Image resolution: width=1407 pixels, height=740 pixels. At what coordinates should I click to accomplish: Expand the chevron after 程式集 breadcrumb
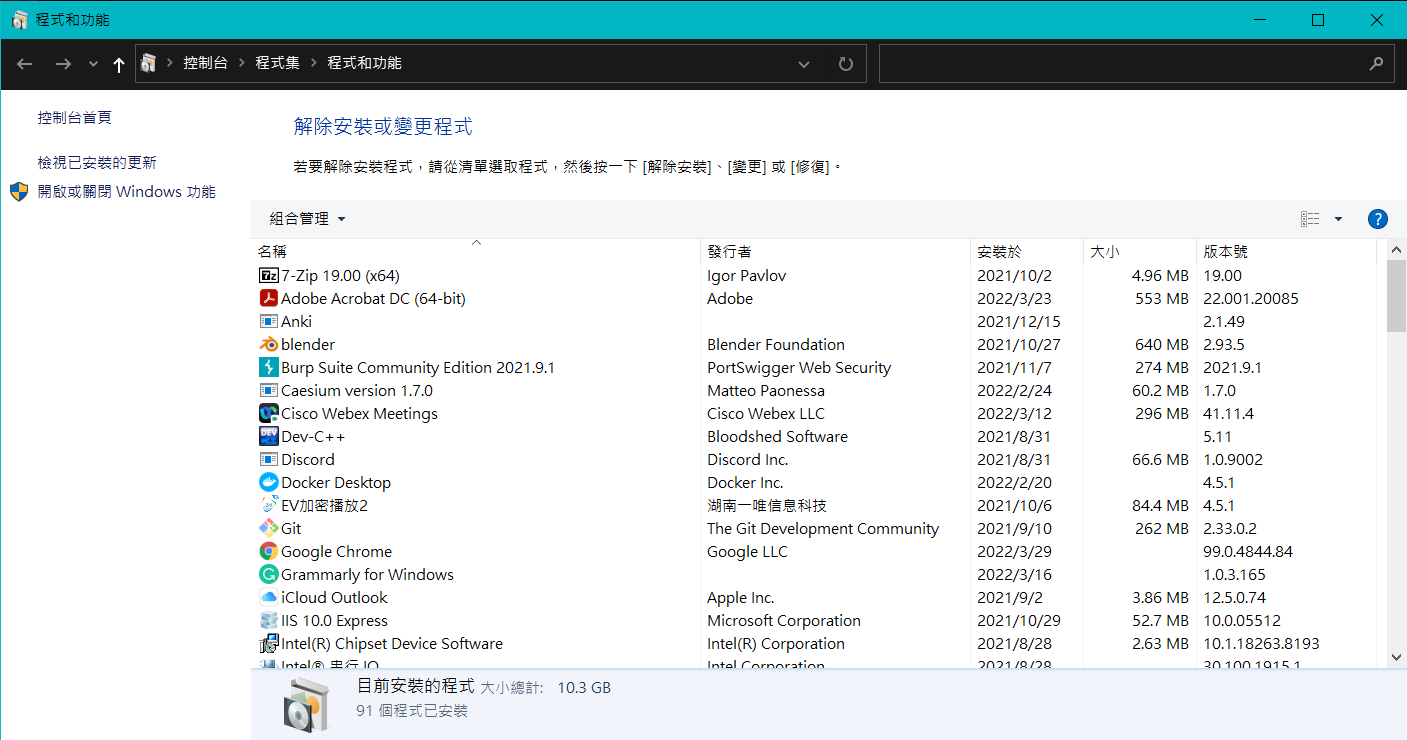tap(313, 63)
